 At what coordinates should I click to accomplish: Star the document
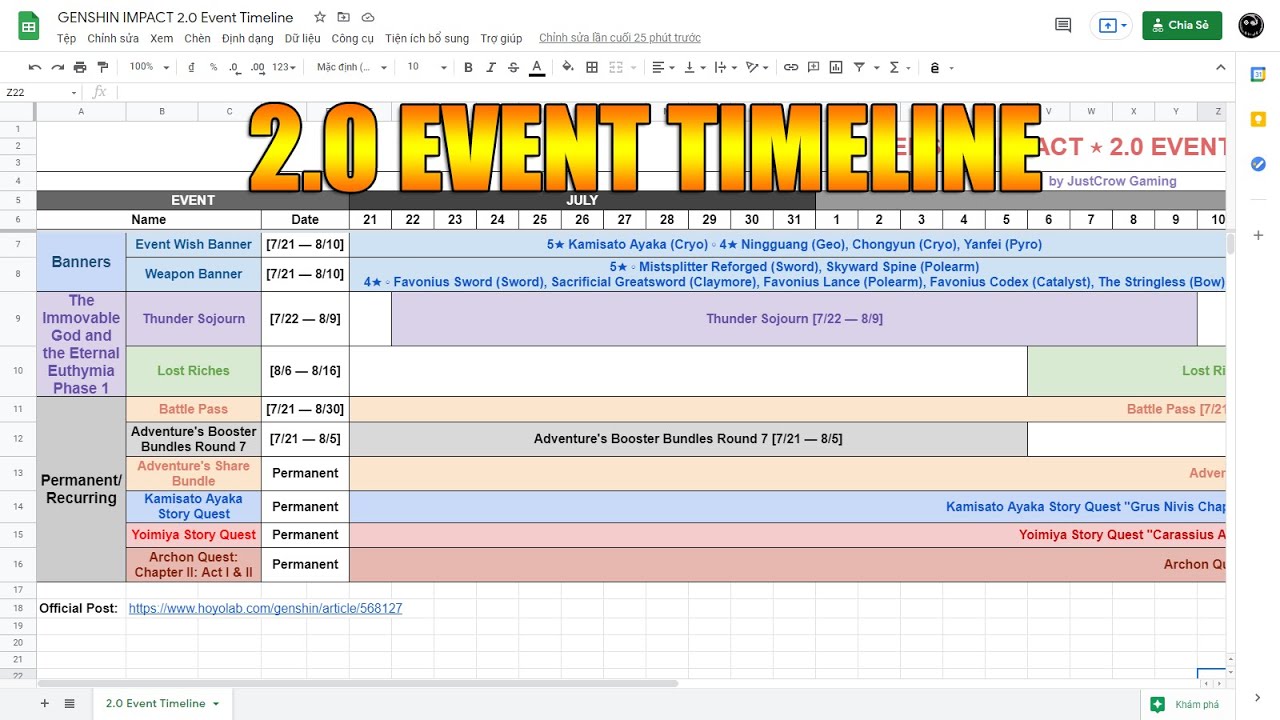[x=320, y=17]
